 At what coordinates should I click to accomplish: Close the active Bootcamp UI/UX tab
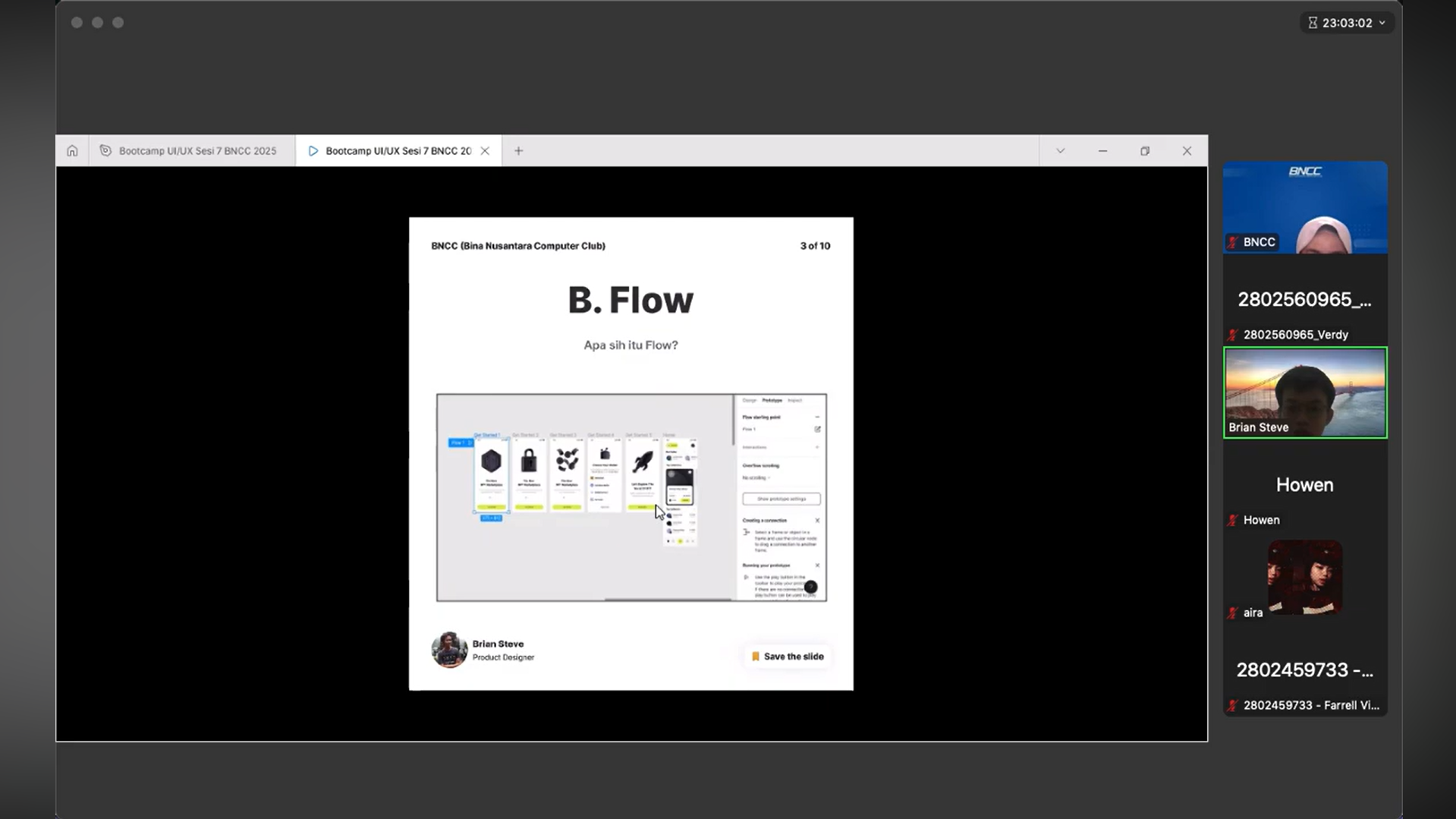[485, 151]
